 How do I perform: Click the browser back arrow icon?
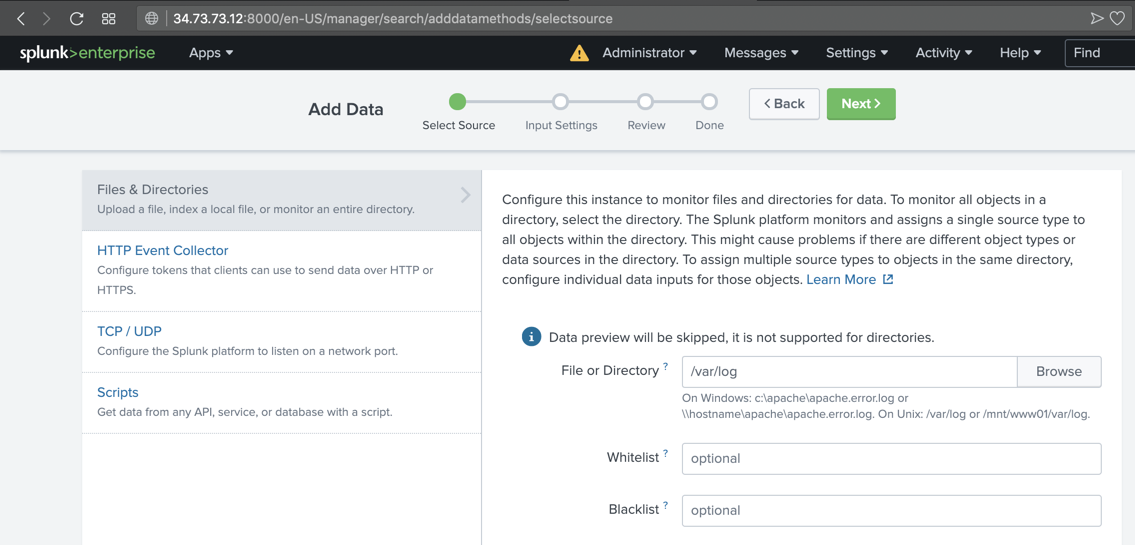21,18
